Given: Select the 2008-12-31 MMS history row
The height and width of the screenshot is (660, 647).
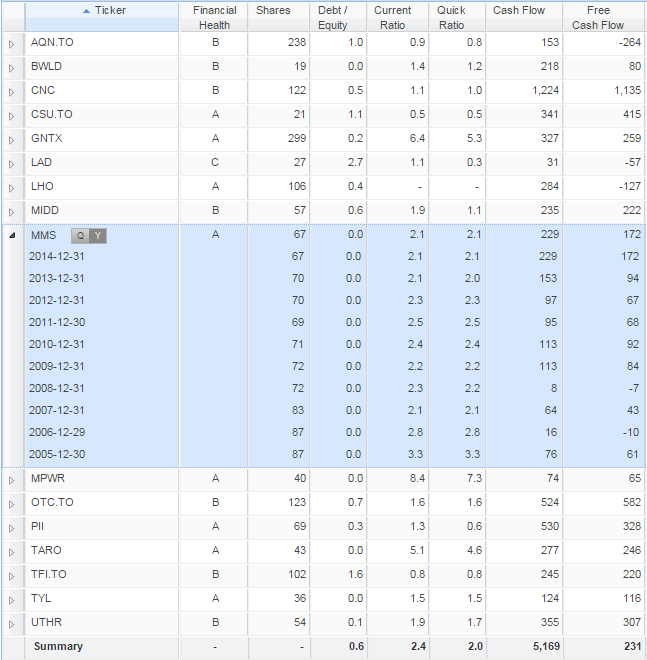Looking at the screenshot, I should 335,388.
